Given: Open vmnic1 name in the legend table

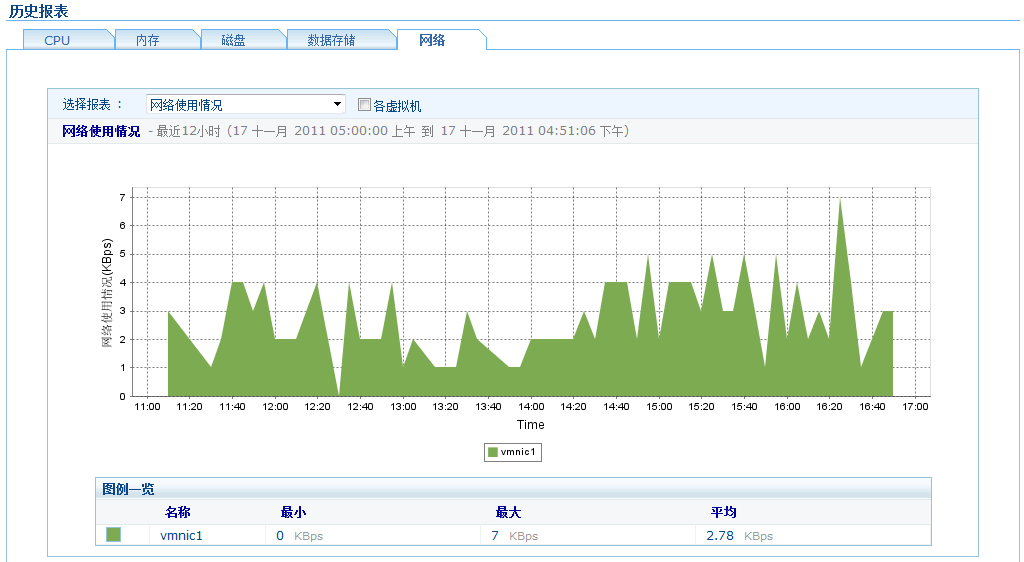Looking at the screenshot, I should click(182, 536).
